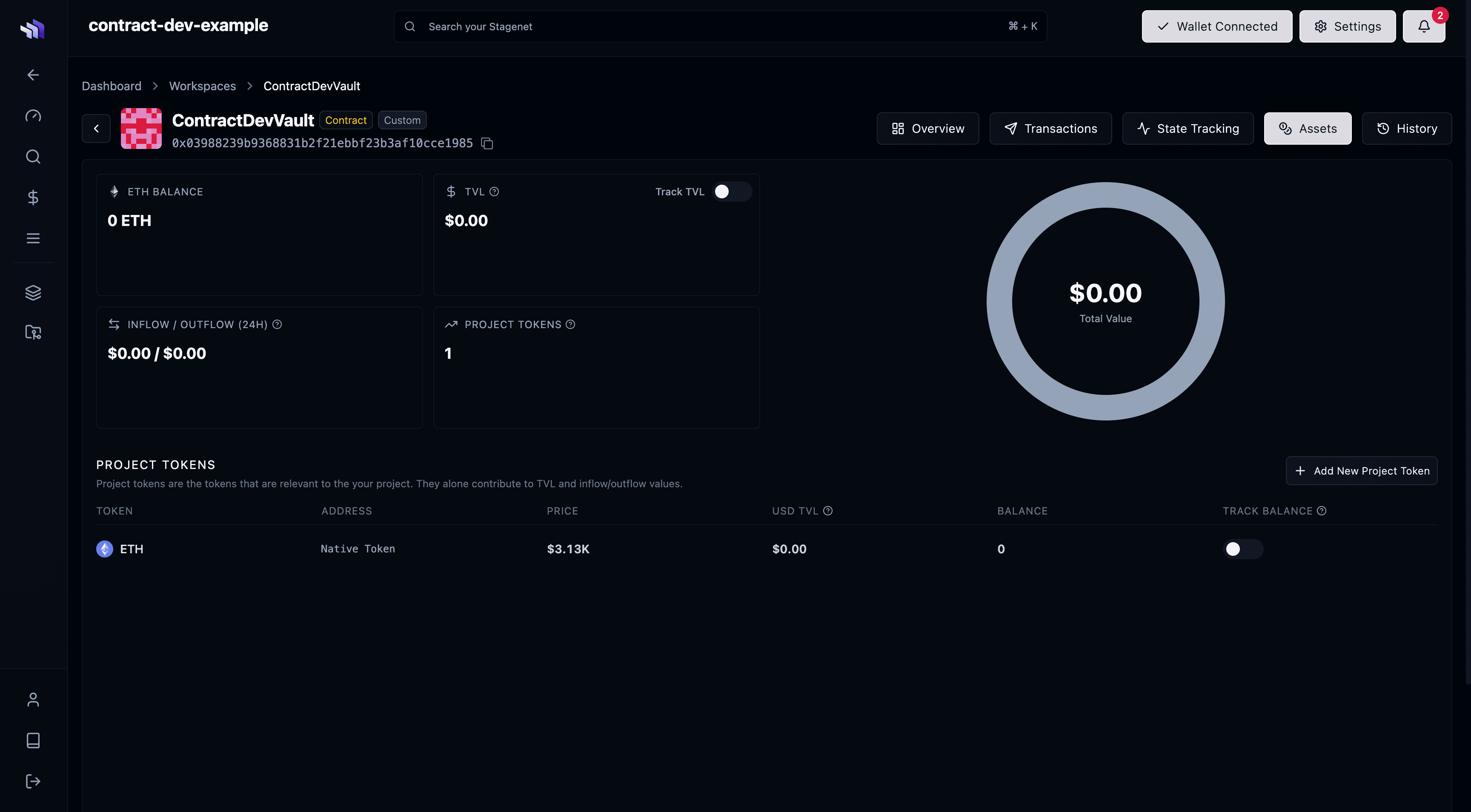1471x812 pixels.
Task: Switch to the Transactions tab
Action: click(1050, 129)
